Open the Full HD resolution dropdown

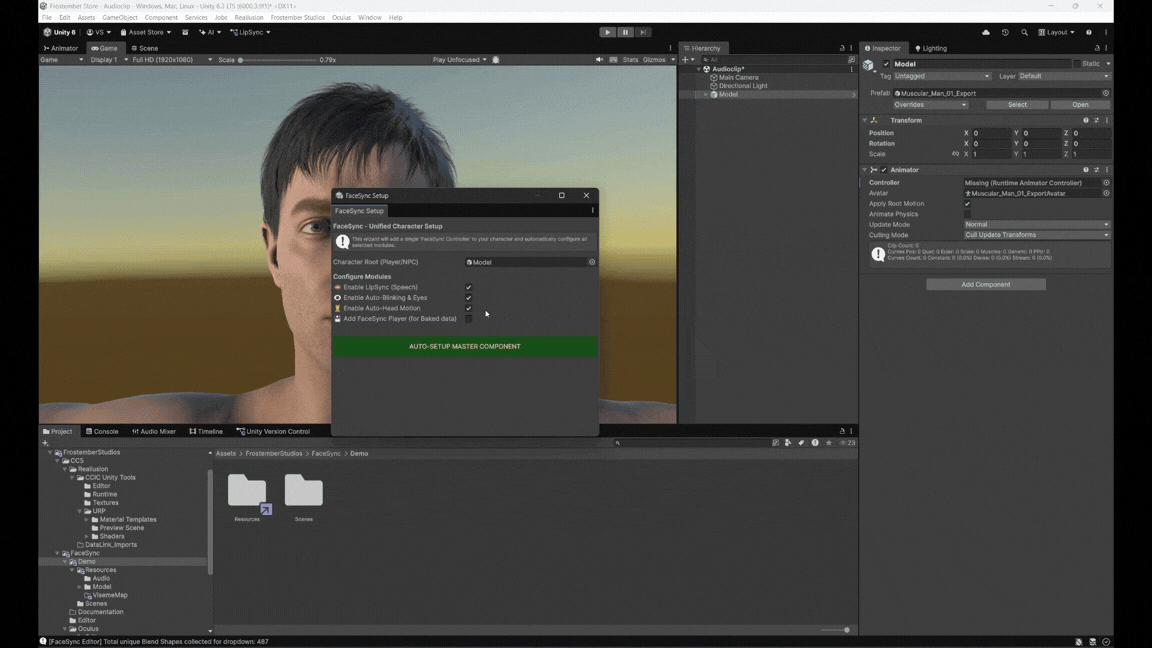172,60
